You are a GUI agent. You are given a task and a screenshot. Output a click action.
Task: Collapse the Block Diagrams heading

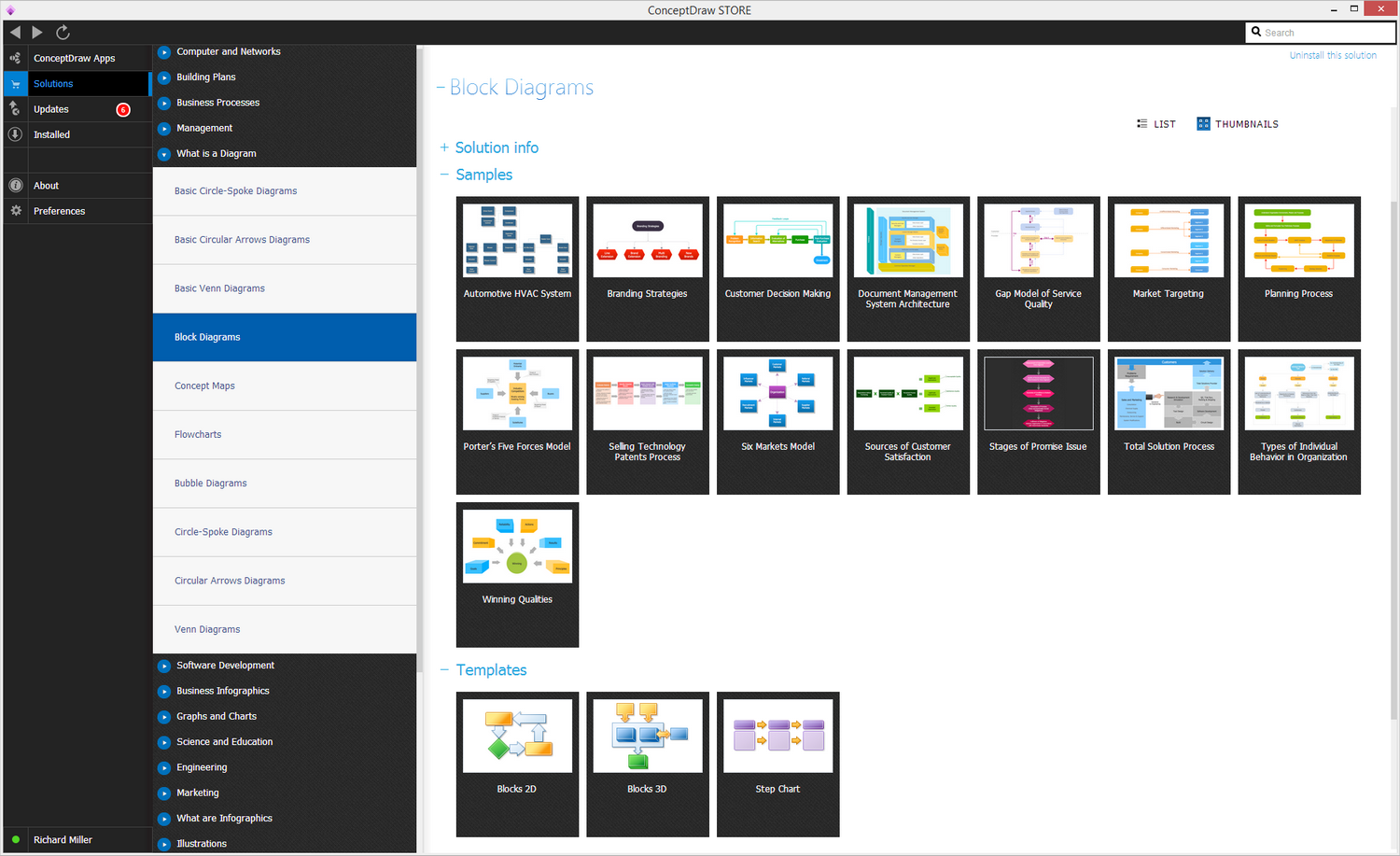(x=441, y=88)
